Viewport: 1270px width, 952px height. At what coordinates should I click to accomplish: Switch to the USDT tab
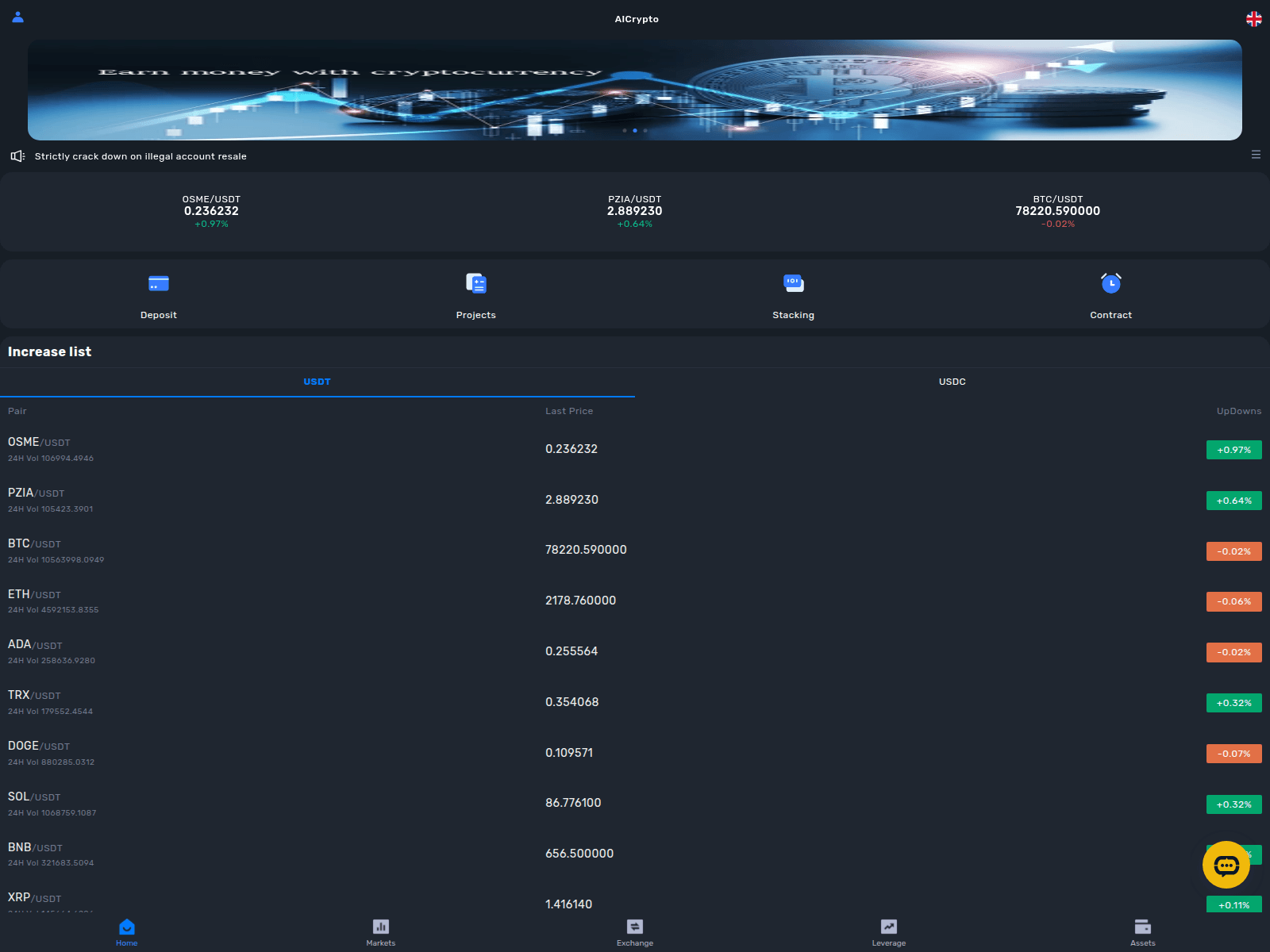click(317, 382)
